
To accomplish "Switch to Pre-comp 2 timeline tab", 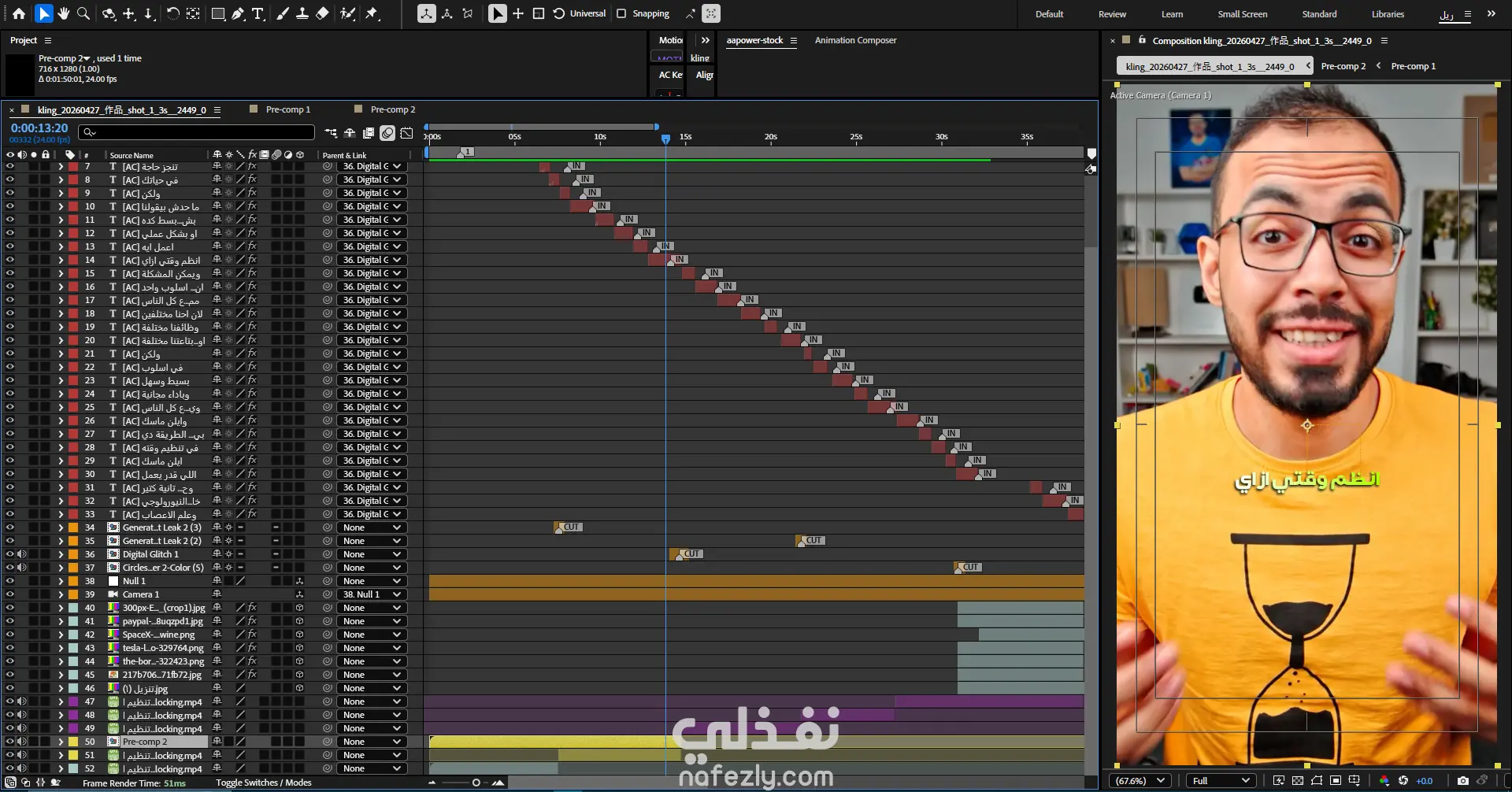I will (393, 109).
